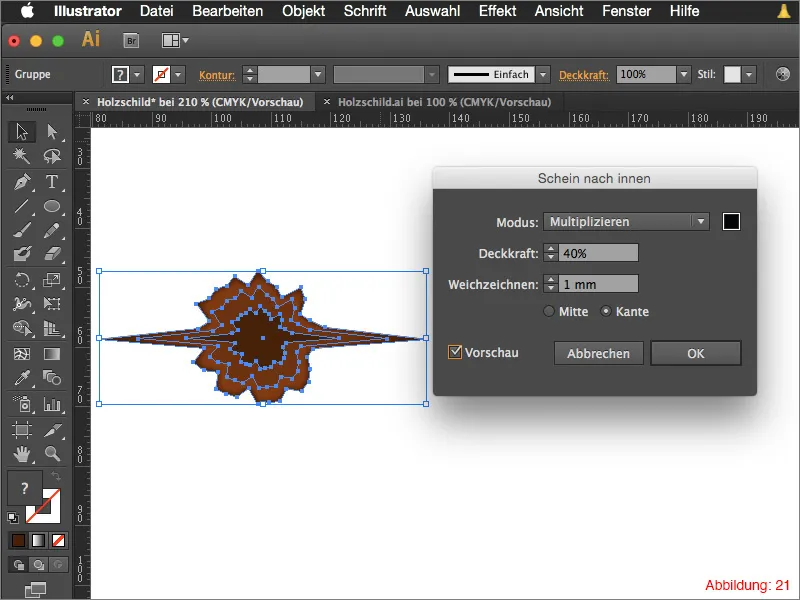Switch to Draw Behind mode
The height and width of the screenshot is (600, 800).
(x=38, y=565)
